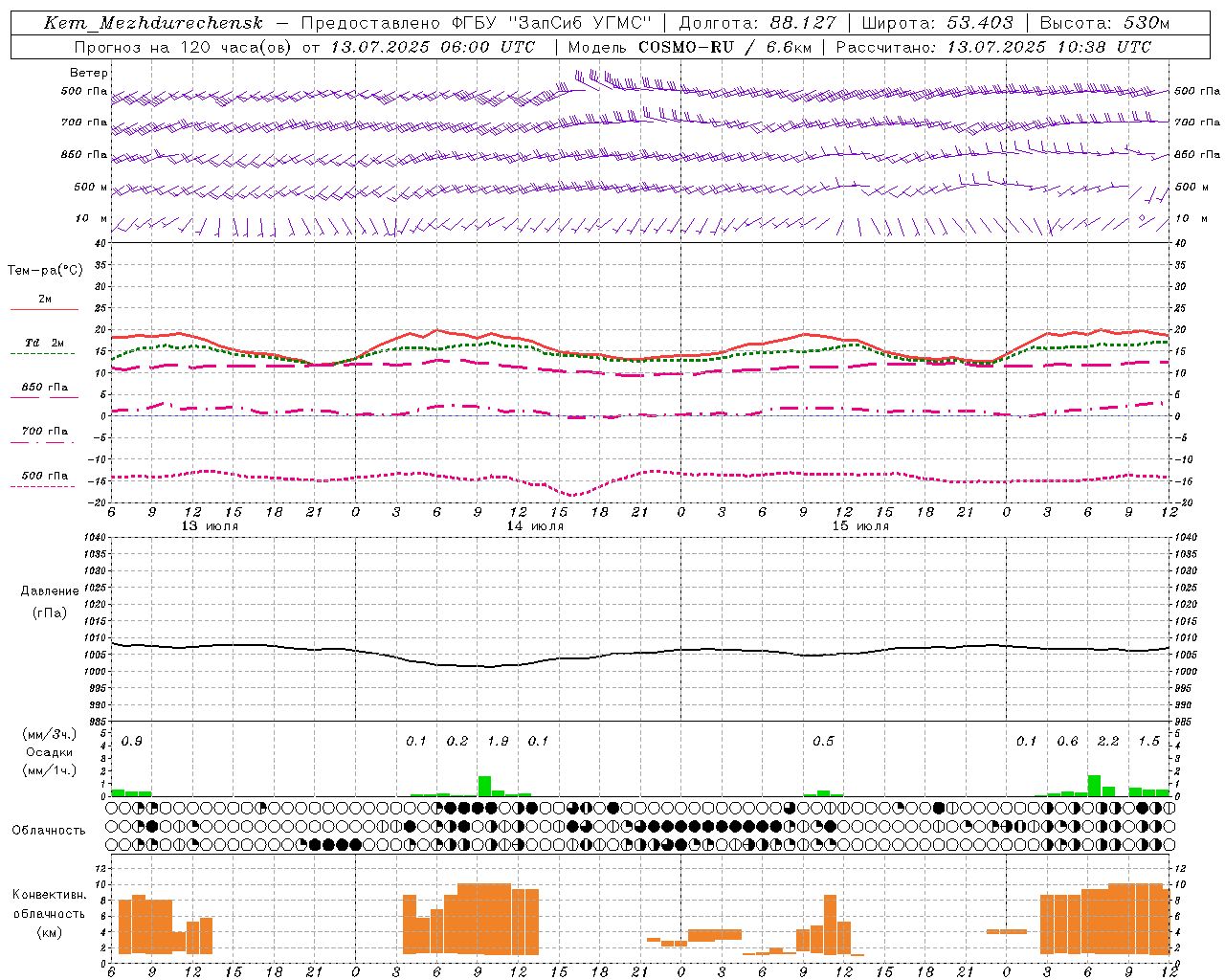Click the (гПа) unit under Давление

[49, 613]
